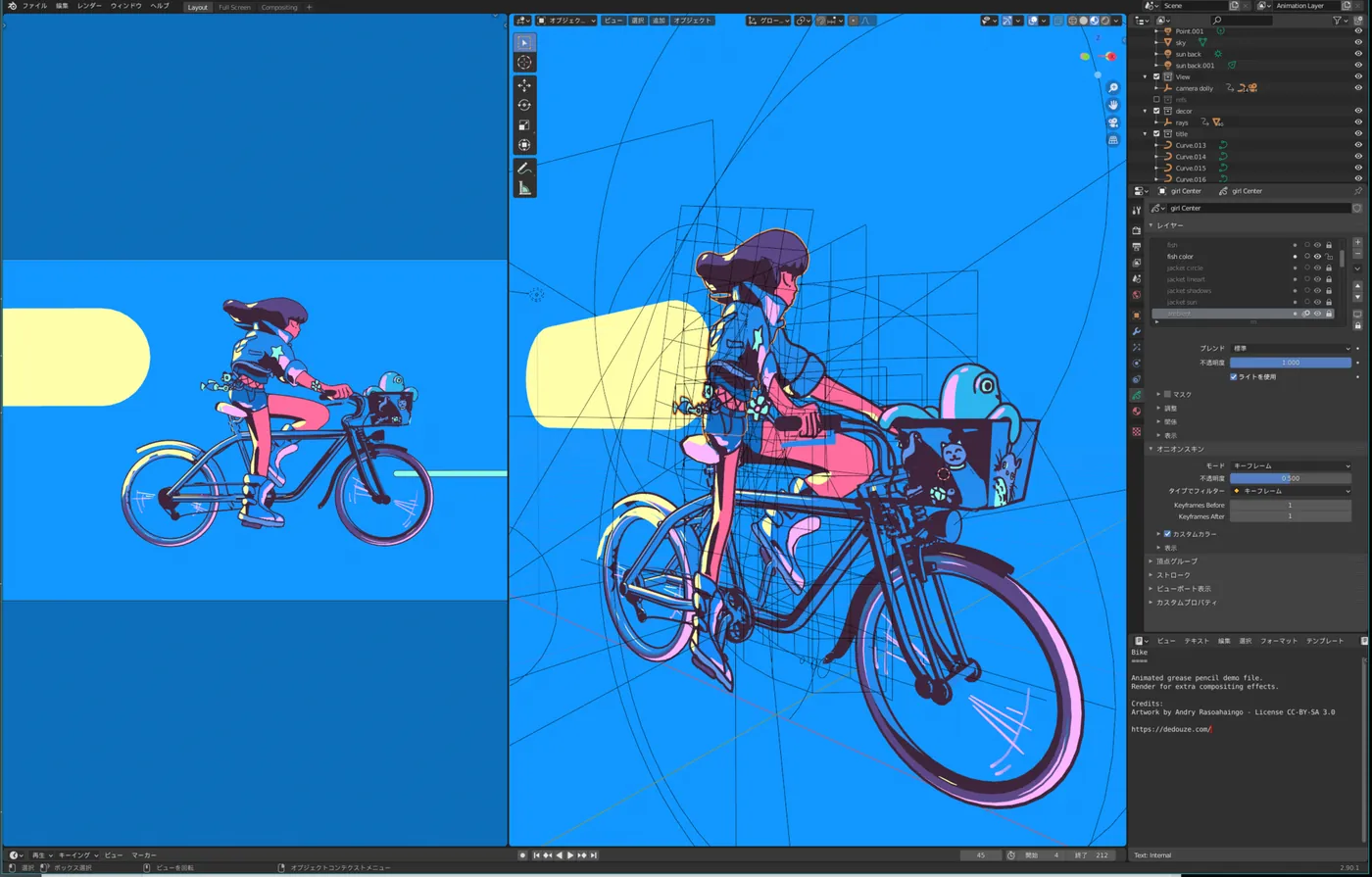Click the キーイング button in timeline

coord(77,855)
